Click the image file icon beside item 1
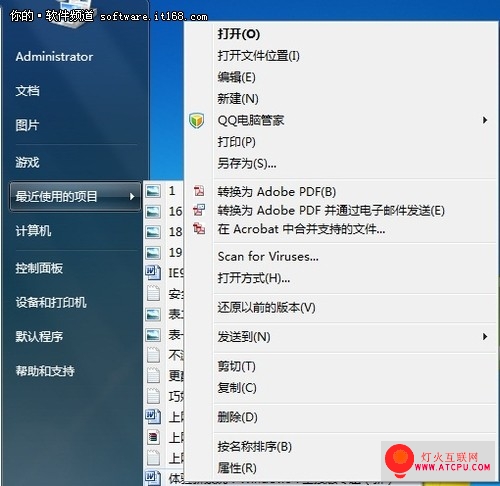Viewport: 500px width, 486px height. click(153, 191)
